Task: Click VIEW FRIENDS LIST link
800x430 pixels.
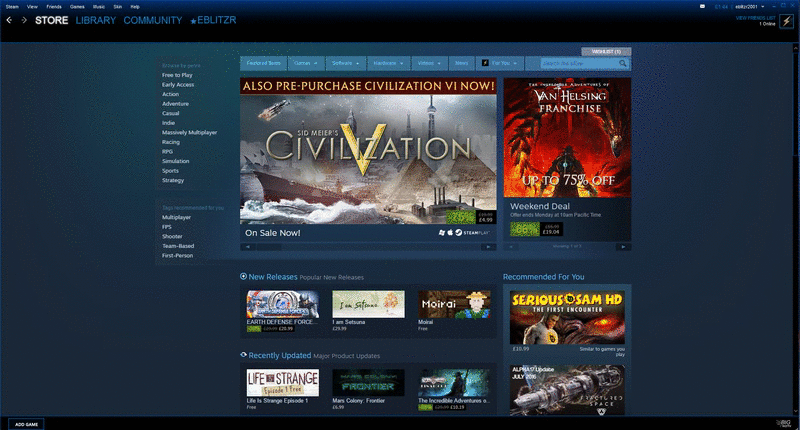Action: pos(755,18)
